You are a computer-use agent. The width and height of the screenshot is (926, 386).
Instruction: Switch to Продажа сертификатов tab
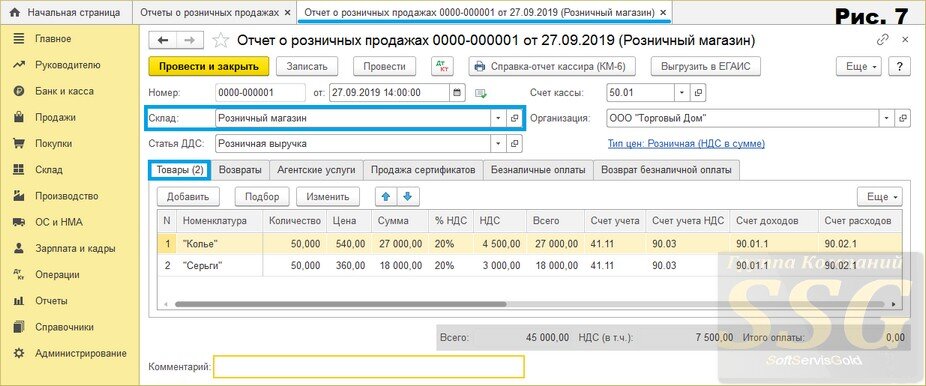[x=423, y=170]
